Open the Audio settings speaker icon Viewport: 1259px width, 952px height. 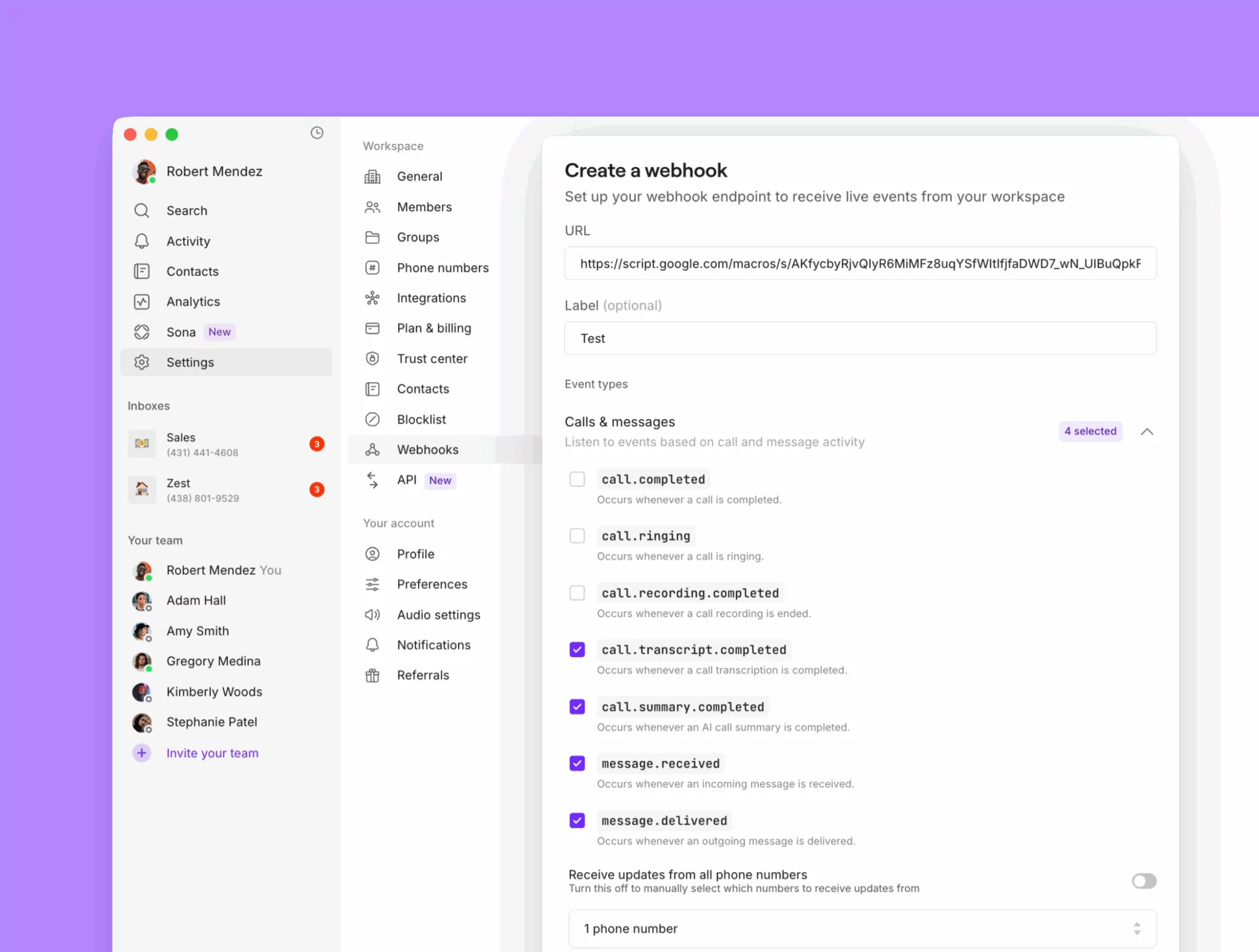[373, 614]
